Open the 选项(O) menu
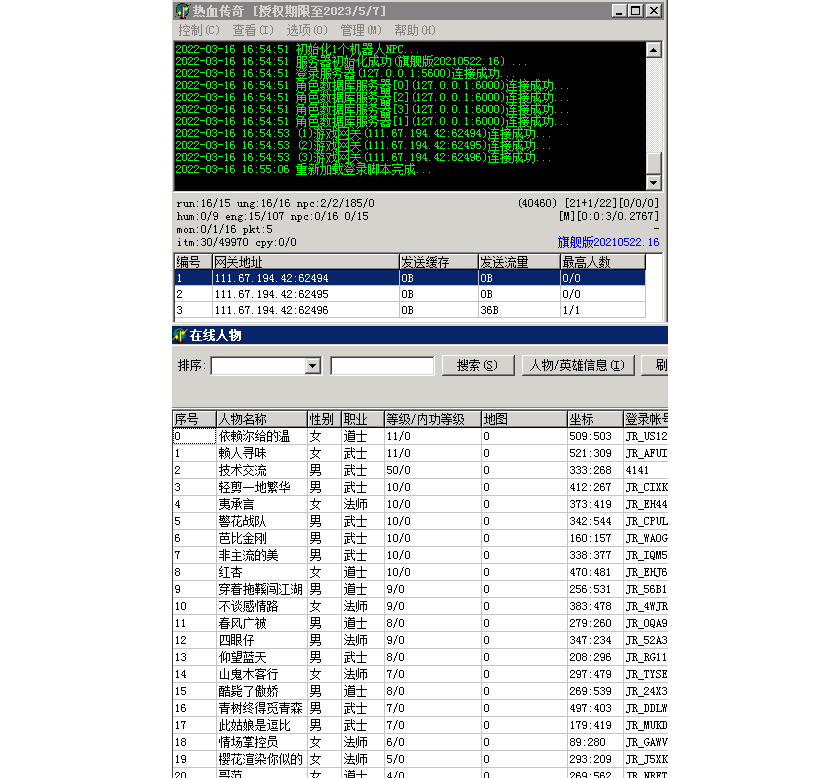Screen dimensions: 840x778 306,30
